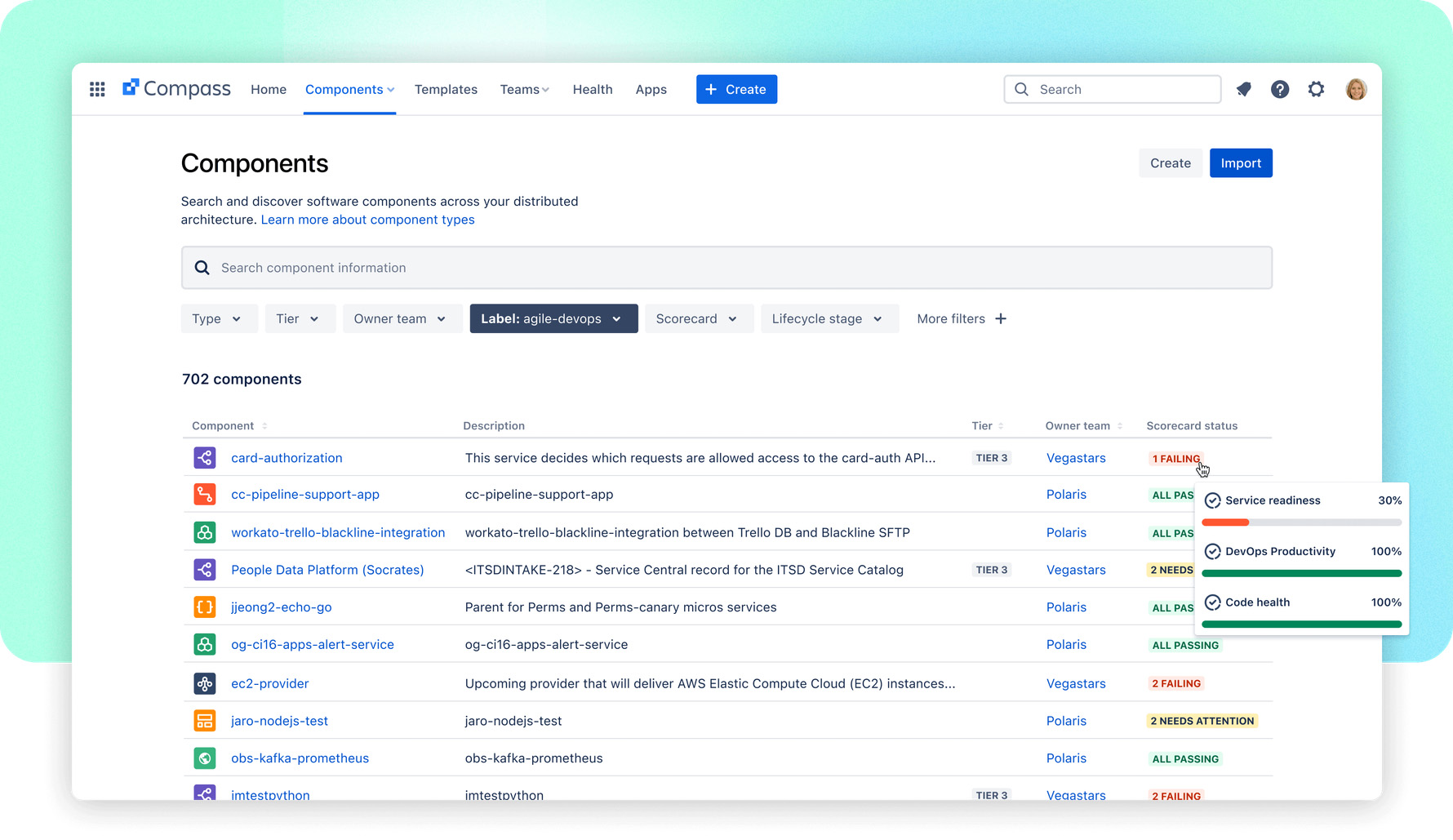1453x840 pixels.
Task: Click TIER 3 badge in card-authorization row
Action: (x=992, y=457)
